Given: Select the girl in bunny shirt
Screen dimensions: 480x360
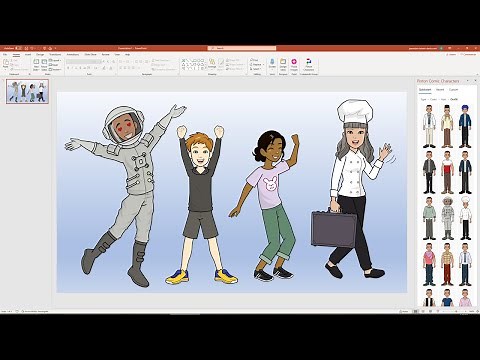Looking at the screenshot, I should (x=264, y=205).
